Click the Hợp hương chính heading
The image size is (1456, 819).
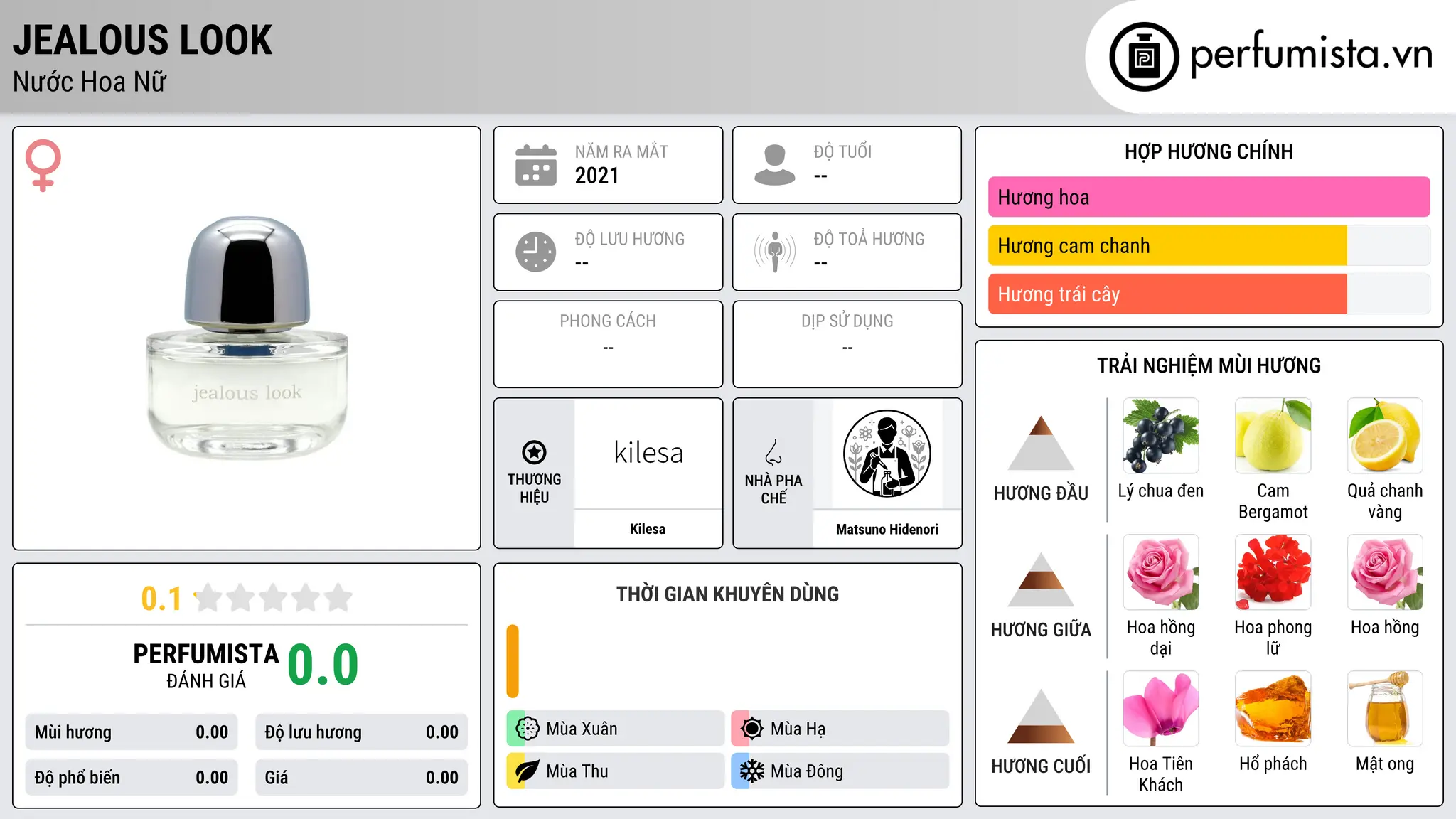pos(1209,151)
